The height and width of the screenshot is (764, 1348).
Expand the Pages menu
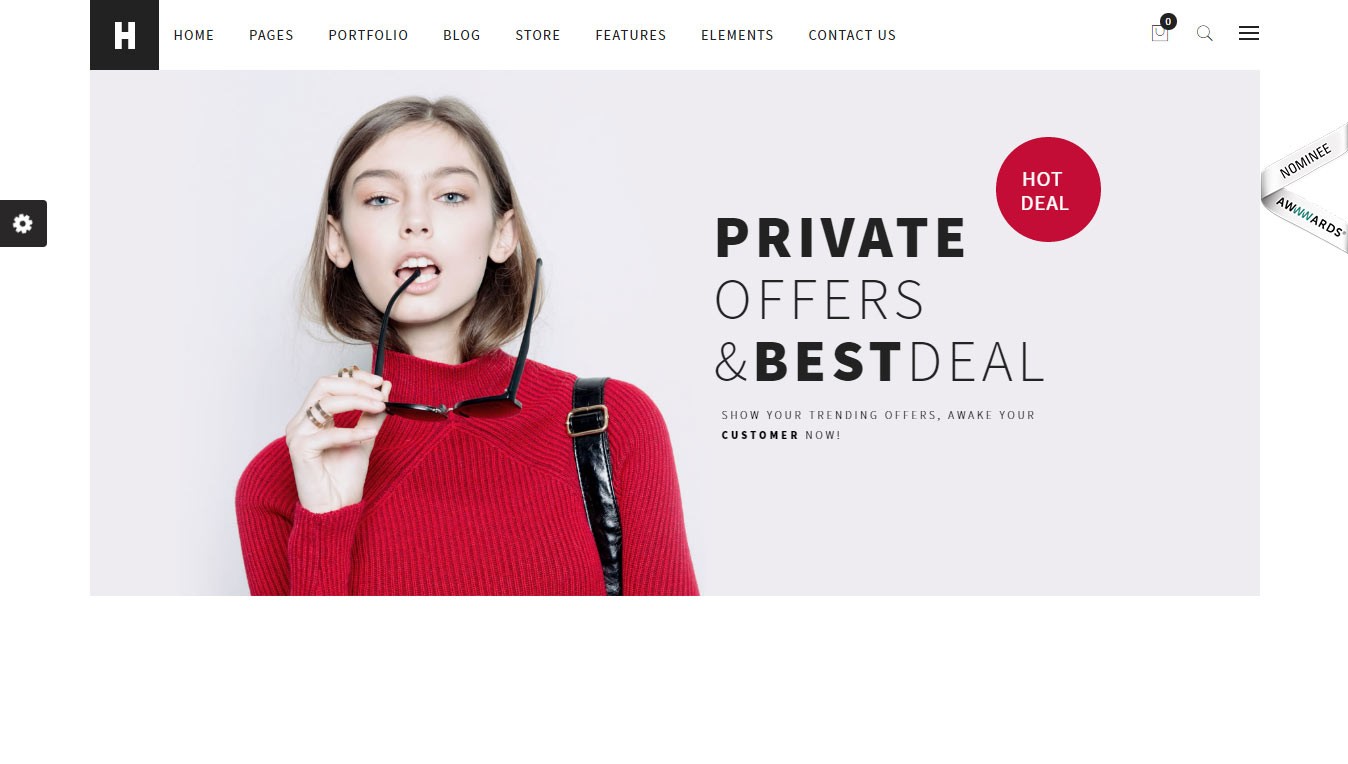271,35
